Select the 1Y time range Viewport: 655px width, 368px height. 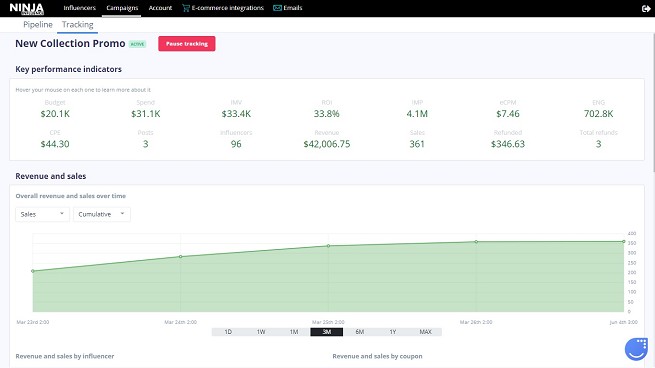tap(393, 332)
